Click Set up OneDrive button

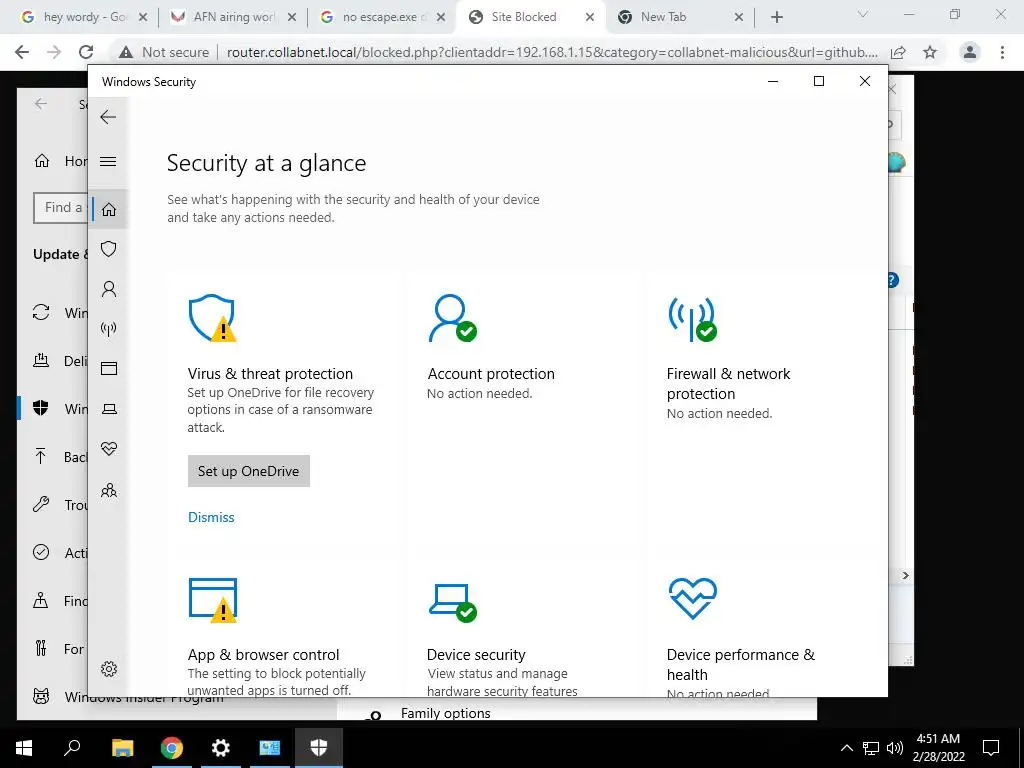click(x=249, y=471)
